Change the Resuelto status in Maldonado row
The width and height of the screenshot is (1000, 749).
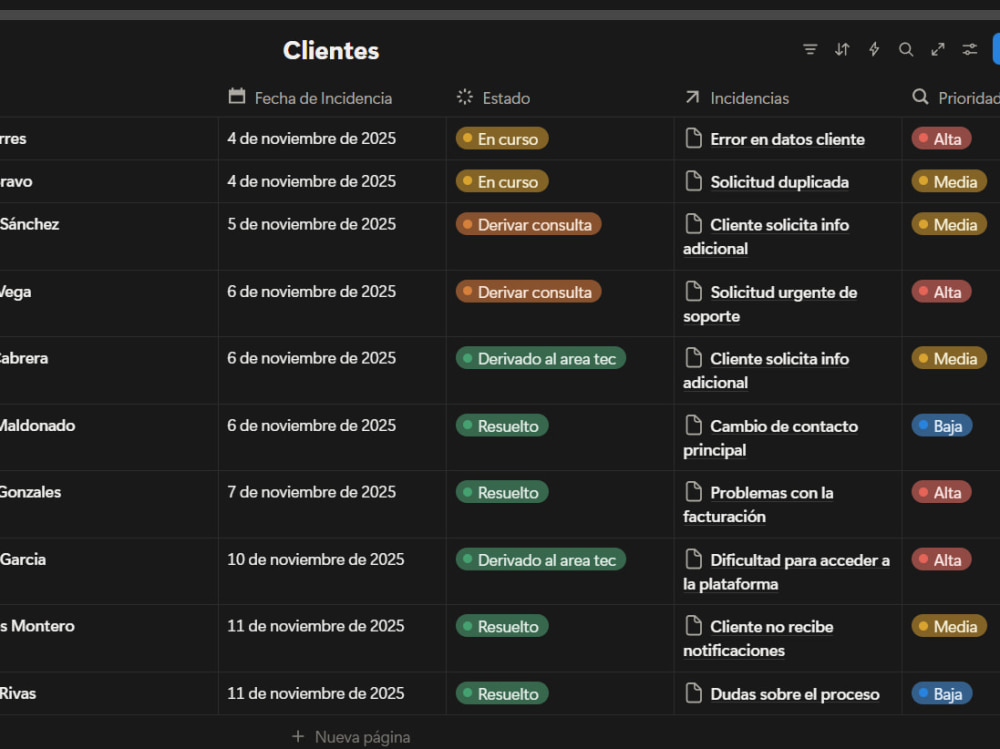(x=502, y=426)
